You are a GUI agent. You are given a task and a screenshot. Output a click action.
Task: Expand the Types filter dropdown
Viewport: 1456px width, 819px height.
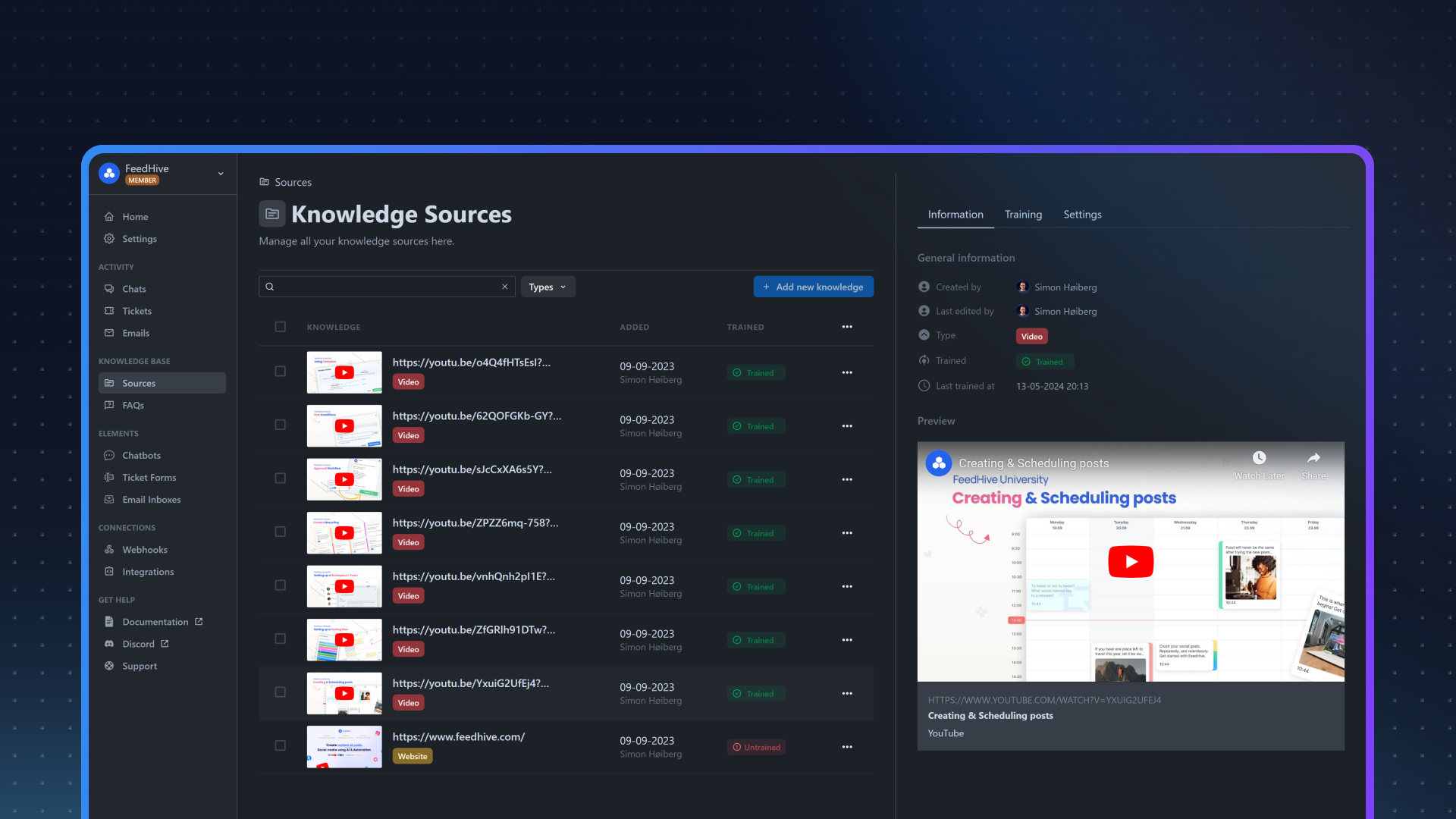click(548, 287)
